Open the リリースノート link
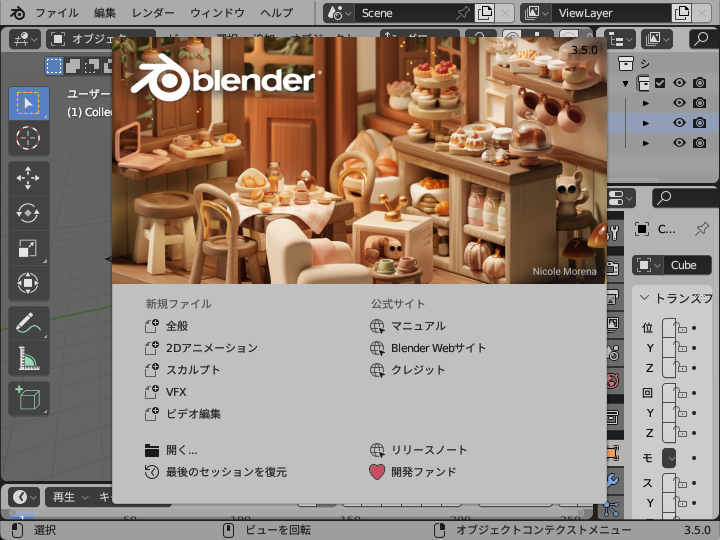 (418, 450)
